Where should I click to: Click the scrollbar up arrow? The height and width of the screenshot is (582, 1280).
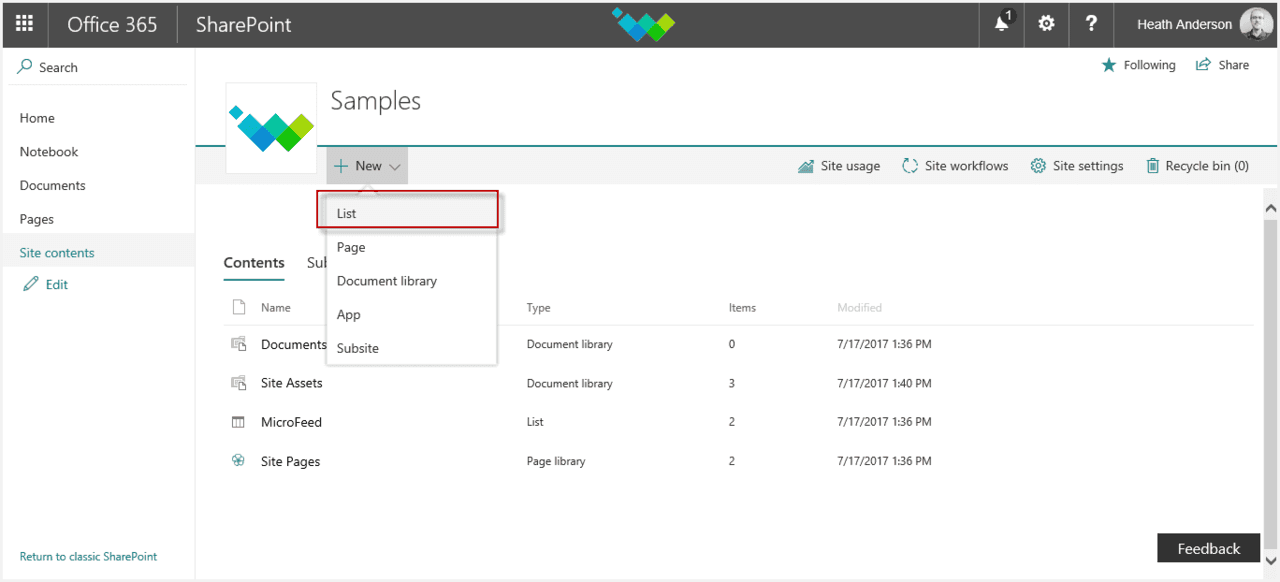tap(1271, 208)
